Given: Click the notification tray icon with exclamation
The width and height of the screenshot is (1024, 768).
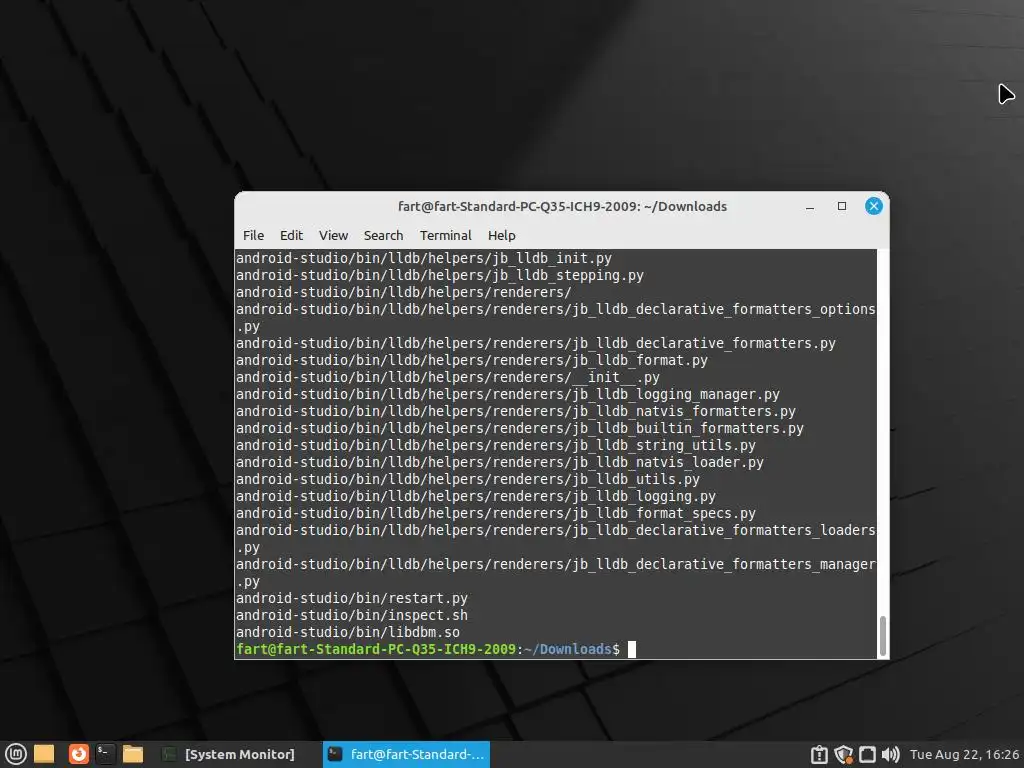Looking at the screenshot, I should pos(819,755).
